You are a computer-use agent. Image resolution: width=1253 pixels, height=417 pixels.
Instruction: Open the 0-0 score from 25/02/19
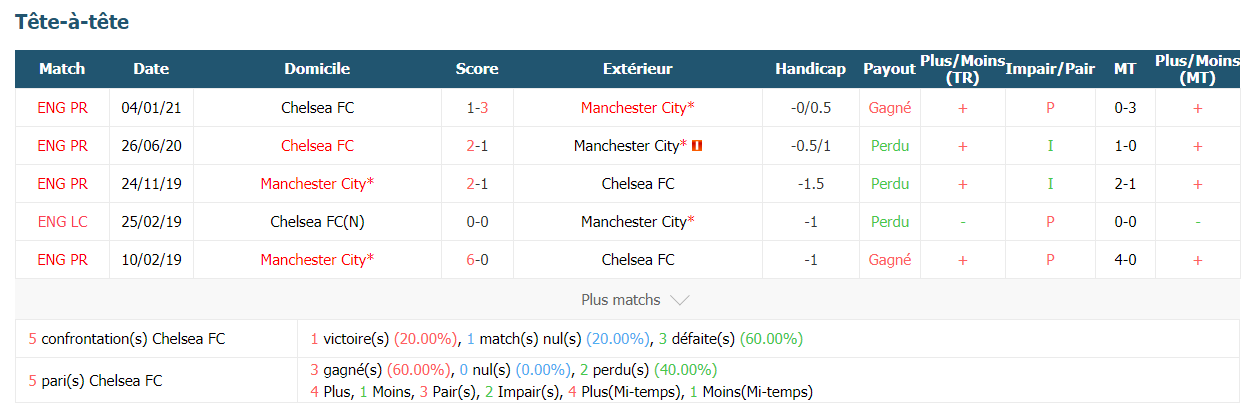477,222
